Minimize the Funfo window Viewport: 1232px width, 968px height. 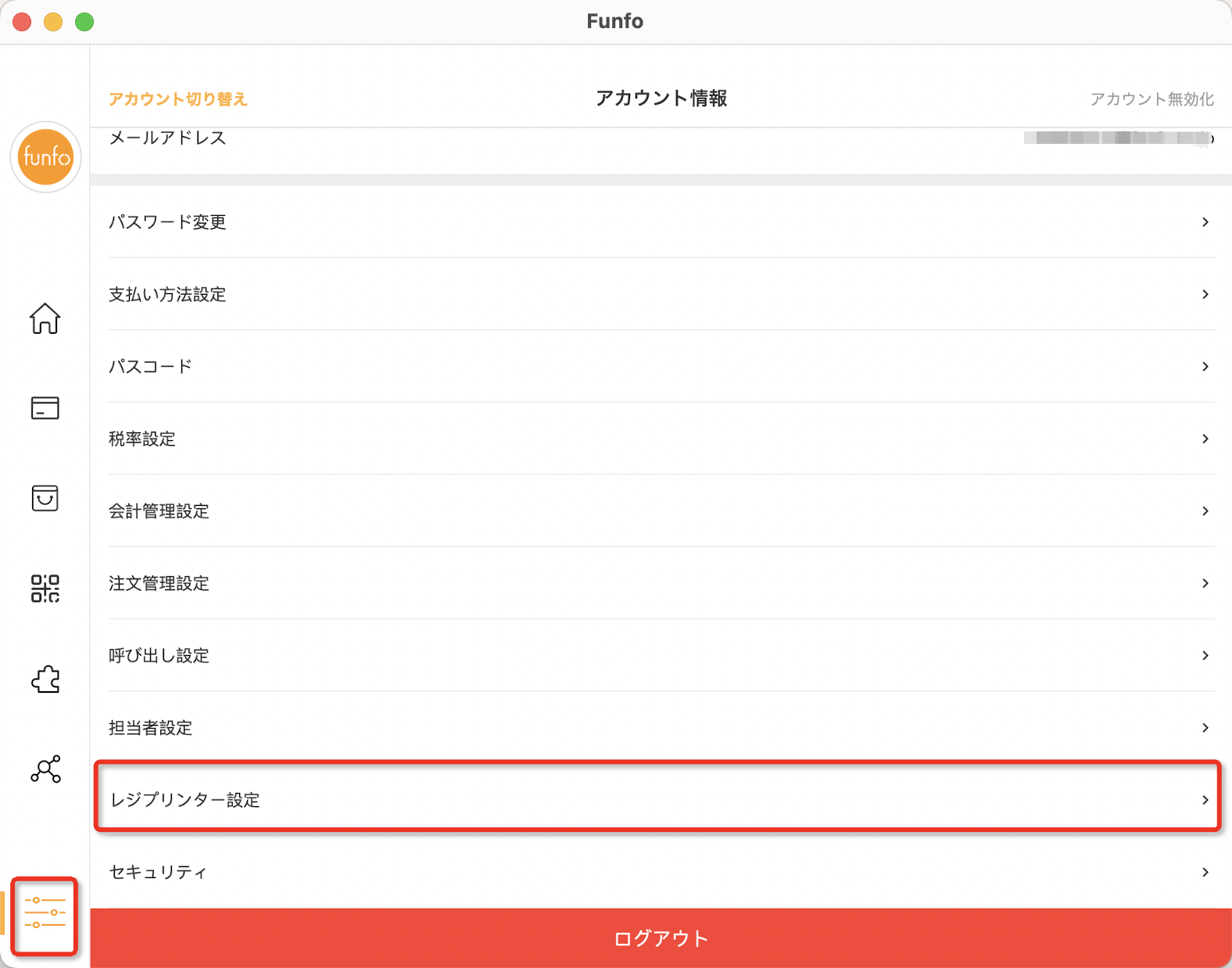pyautogui.click(x=53, y=22)
